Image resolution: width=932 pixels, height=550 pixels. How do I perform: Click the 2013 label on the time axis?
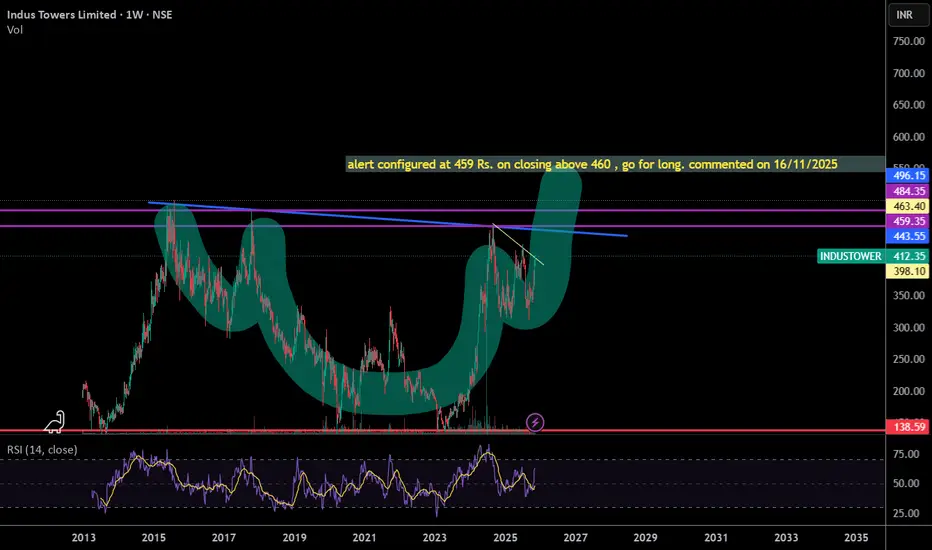[83, 538]
